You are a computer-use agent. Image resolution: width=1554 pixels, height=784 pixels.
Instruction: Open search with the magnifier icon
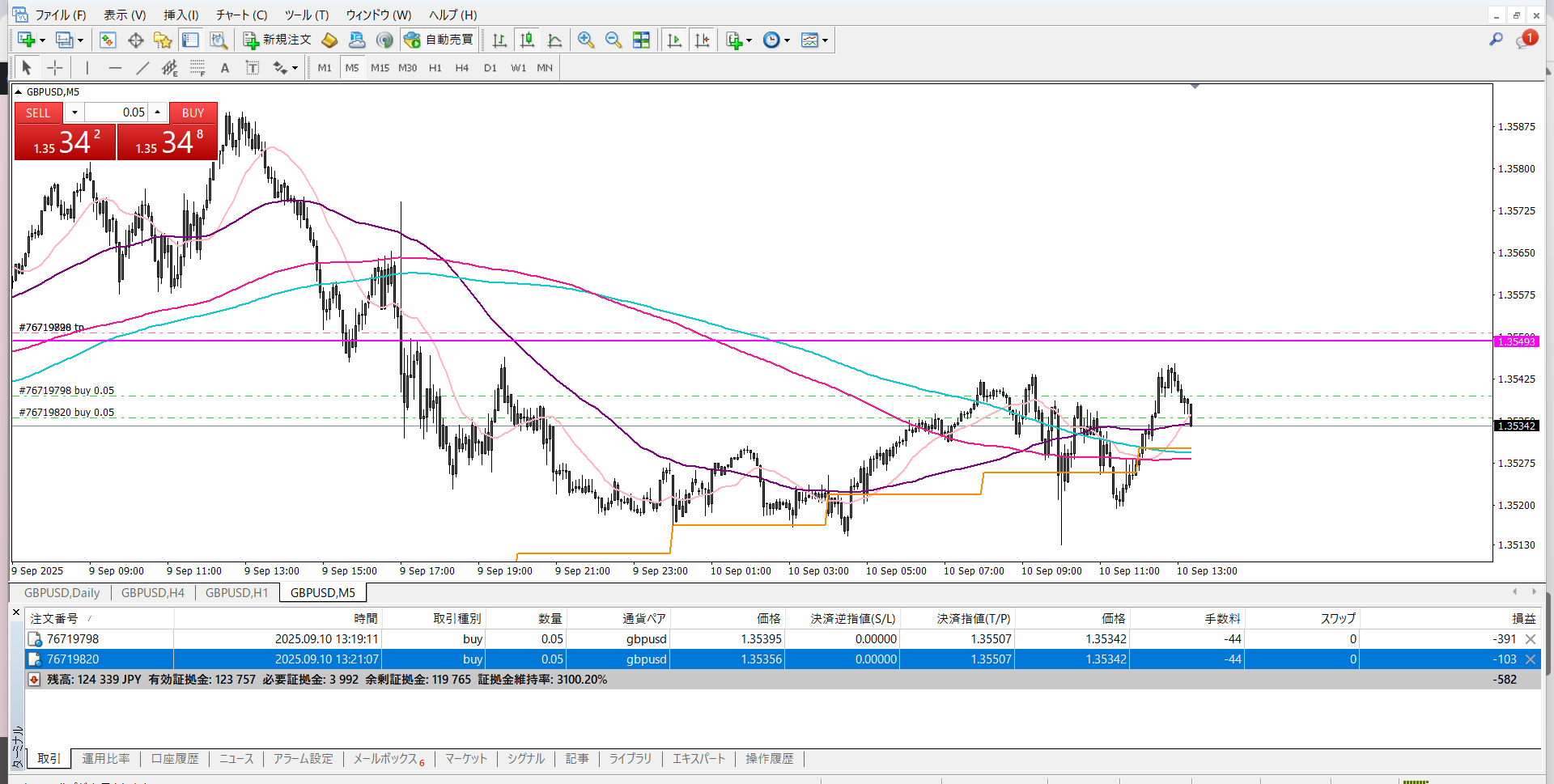[1496, 39]
